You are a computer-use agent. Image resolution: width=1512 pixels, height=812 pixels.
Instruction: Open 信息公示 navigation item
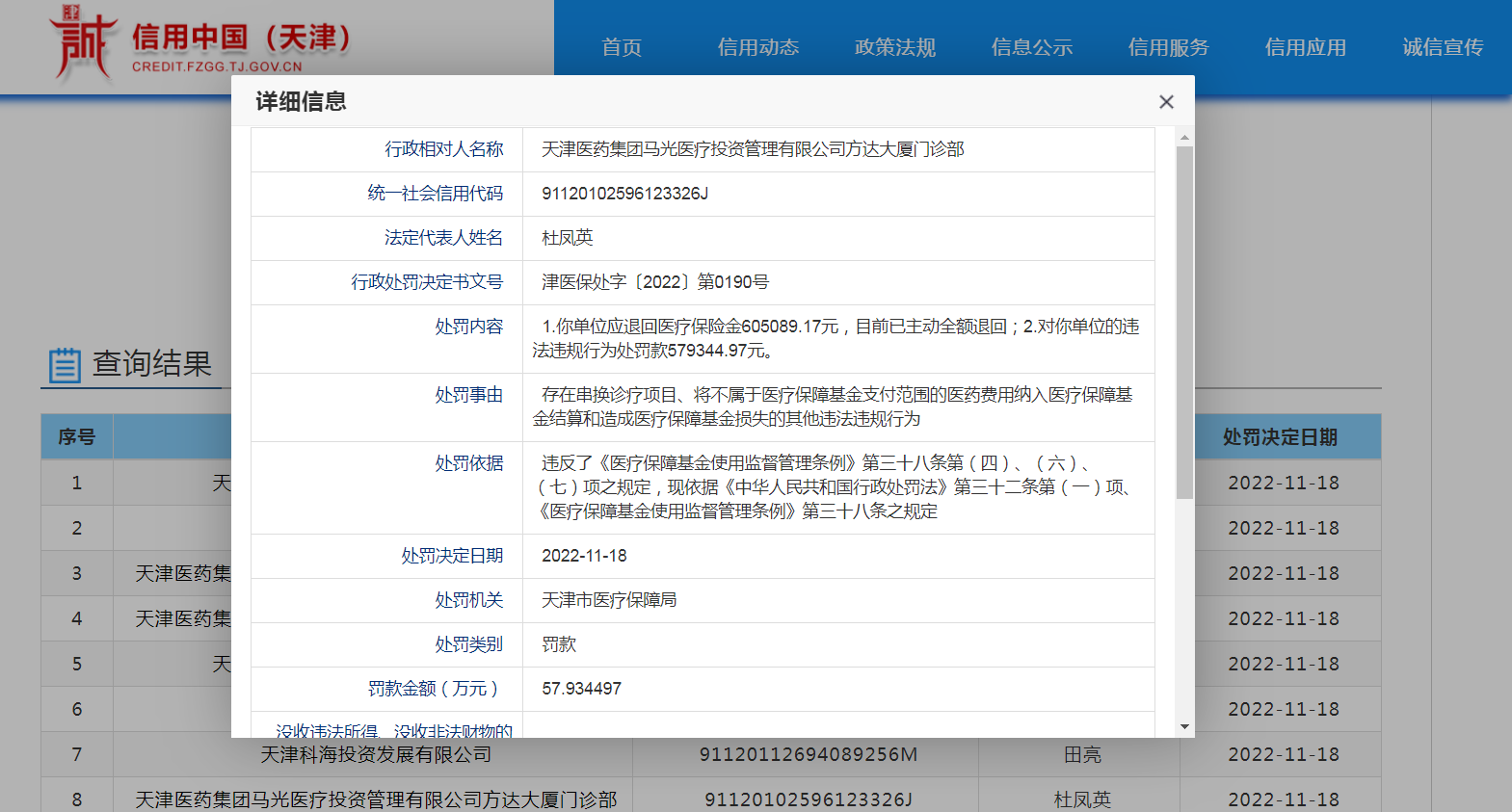tap(1032, 47)
